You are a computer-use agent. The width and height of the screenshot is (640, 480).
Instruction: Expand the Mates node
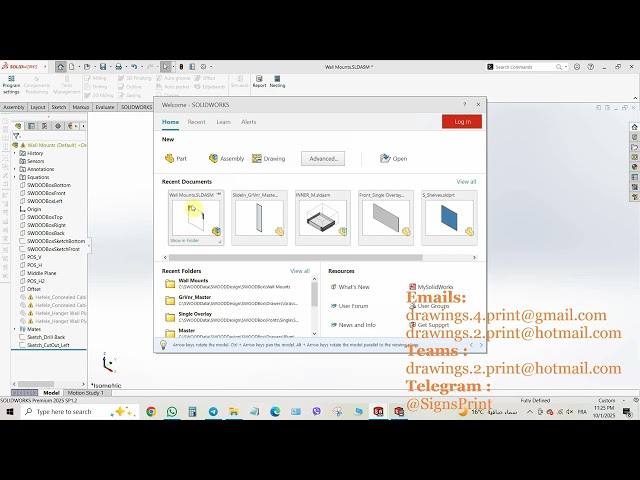click(15, 329)
